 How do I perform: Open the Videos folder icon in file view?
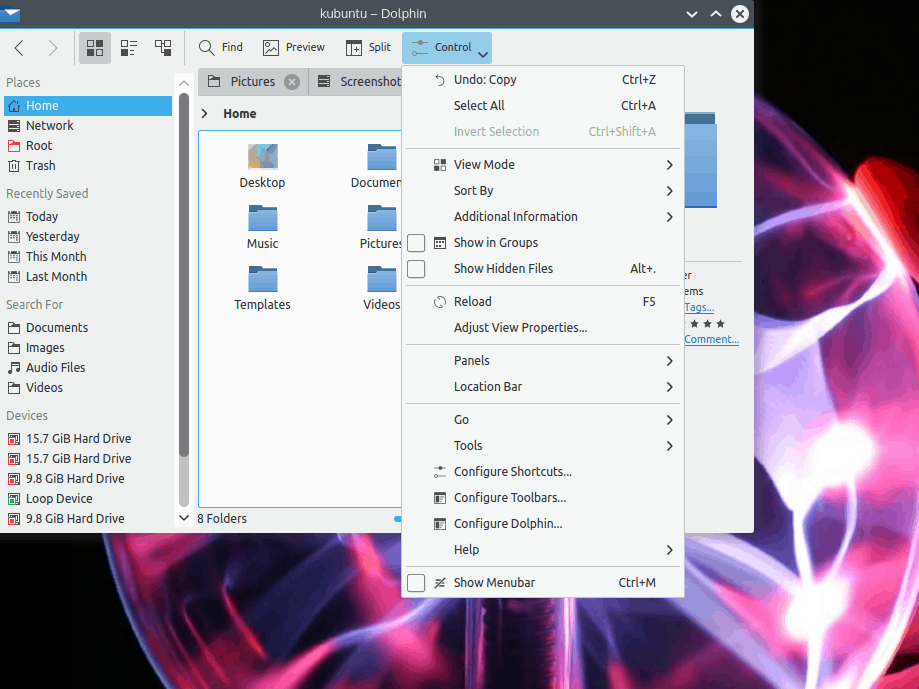tap(382, 279)
